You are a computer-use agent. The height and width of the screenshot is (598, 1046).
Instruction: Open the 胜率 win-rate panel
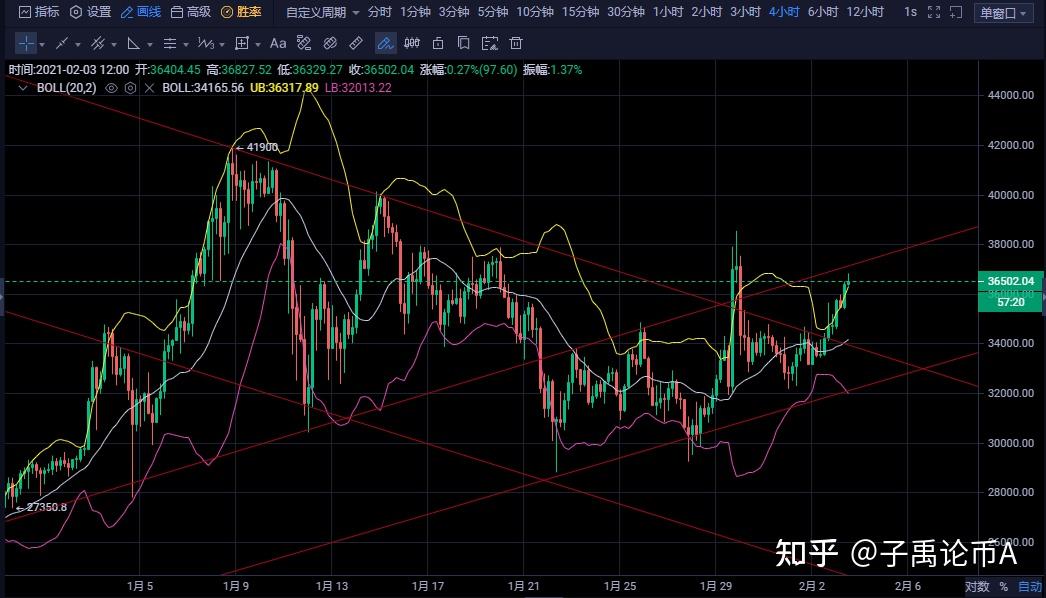point(241,12)
